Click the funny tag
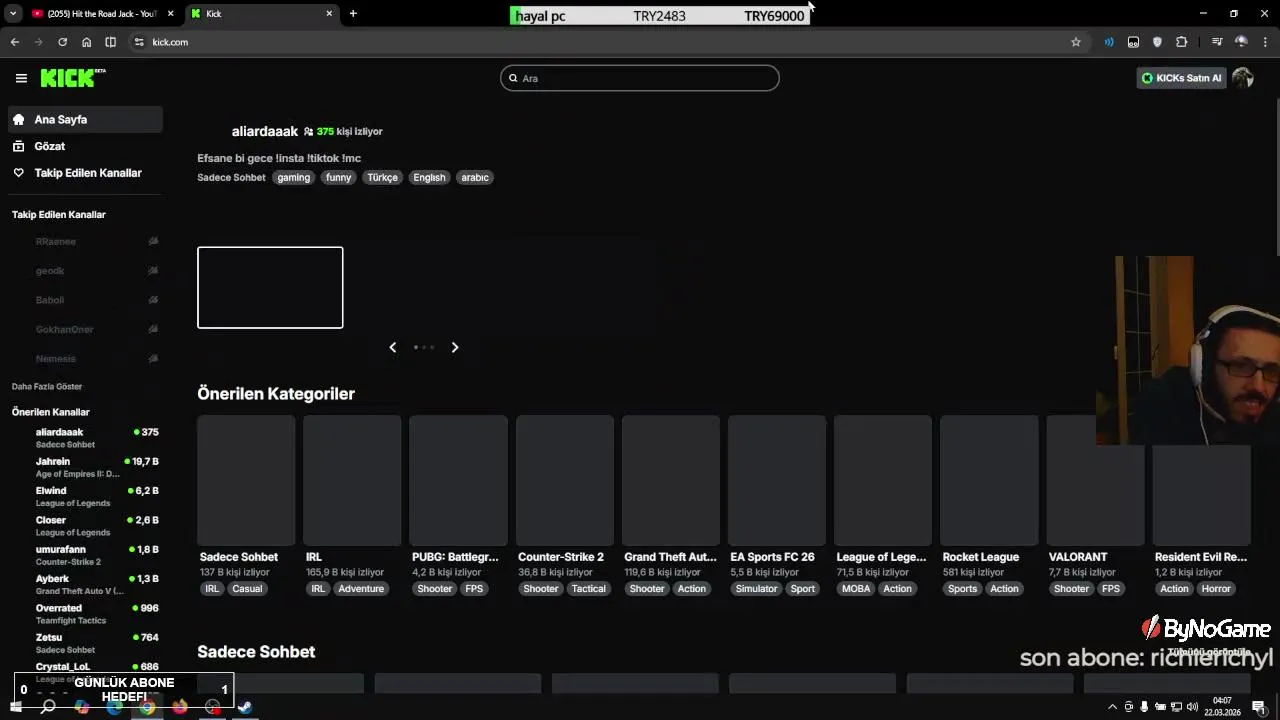1280x720 pixels. [x=338, y=177]
